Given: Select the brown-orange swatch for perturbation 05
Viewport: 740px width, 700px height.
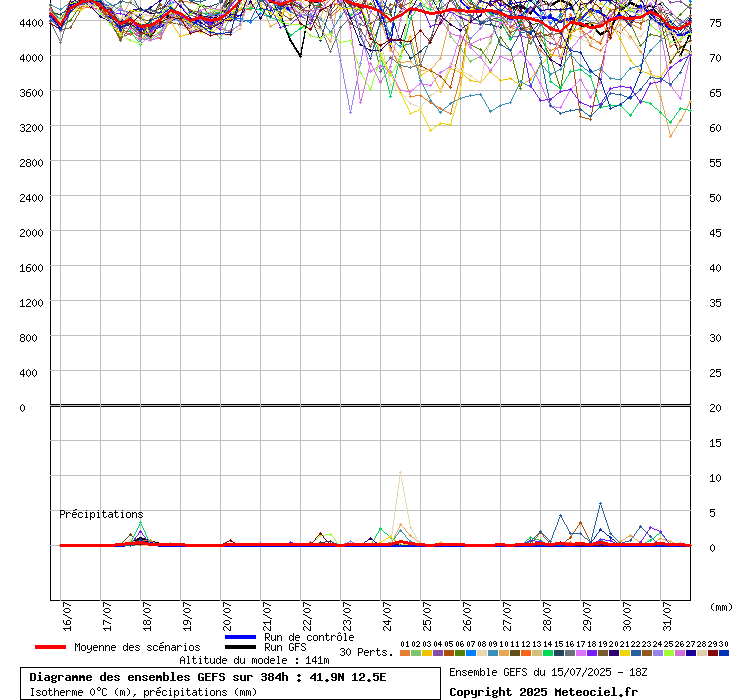Looking at the screenshot, I should pyautogui.click(x=449, y=653).
